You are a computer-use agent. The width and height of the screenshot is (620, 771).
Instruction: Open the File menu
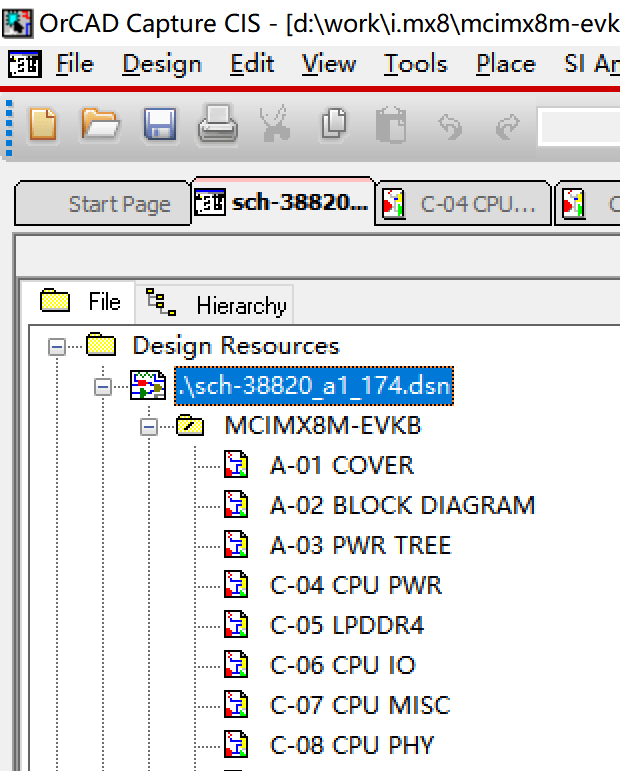click(x=75, y=64)
